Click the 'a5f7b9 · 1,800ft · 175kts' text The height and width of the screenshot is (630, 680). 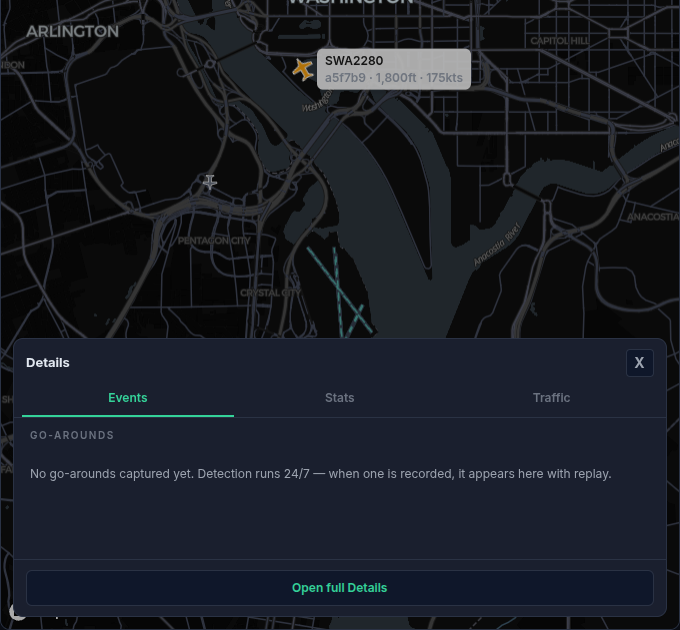pos(394,78)
